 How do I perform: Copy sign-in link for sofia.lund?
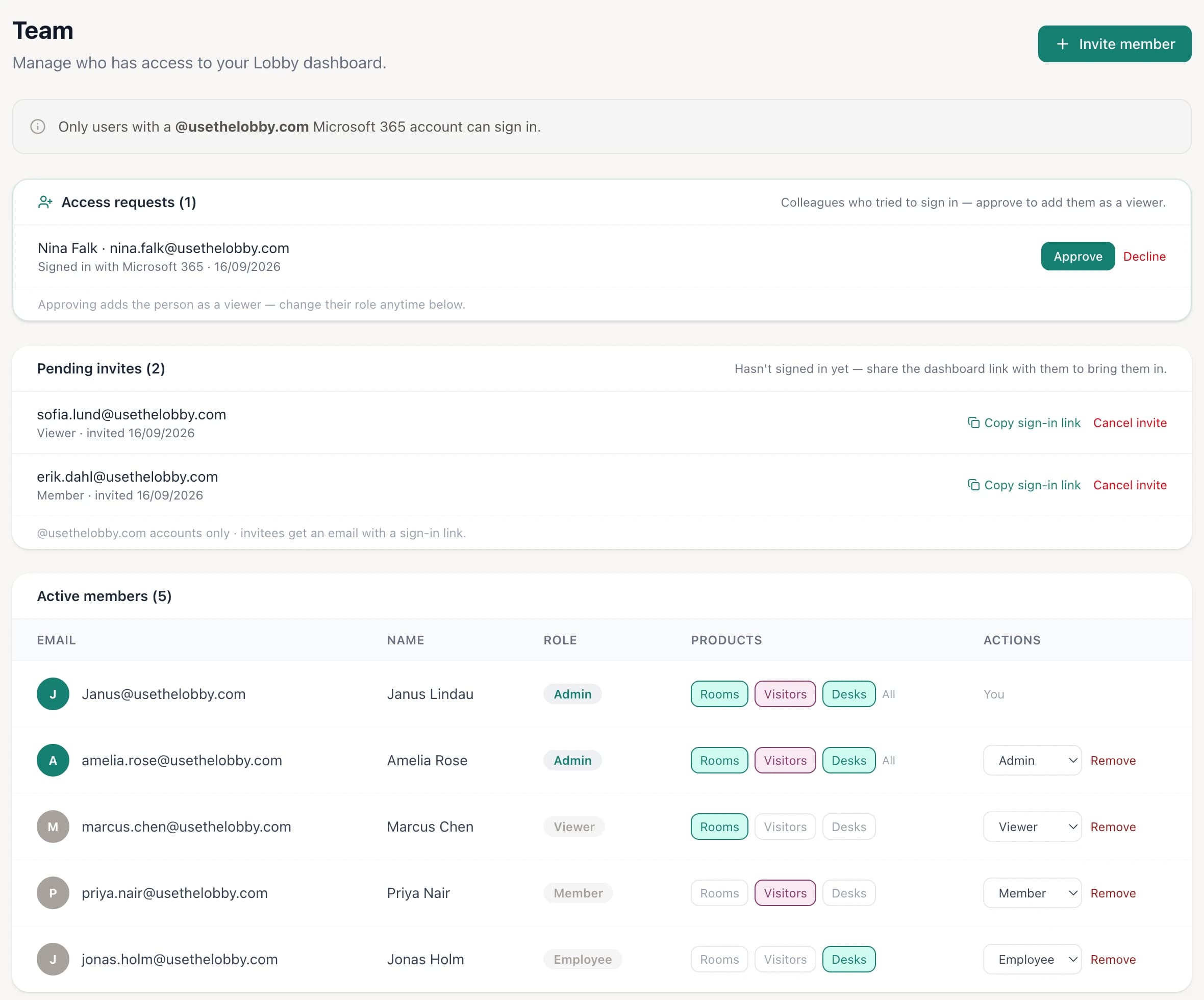point(1023,422)
